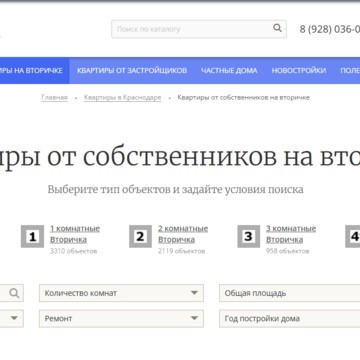
Task: Click breadcrumb text Квартиры от собственников на вторичке
Action: pos(243,97)
